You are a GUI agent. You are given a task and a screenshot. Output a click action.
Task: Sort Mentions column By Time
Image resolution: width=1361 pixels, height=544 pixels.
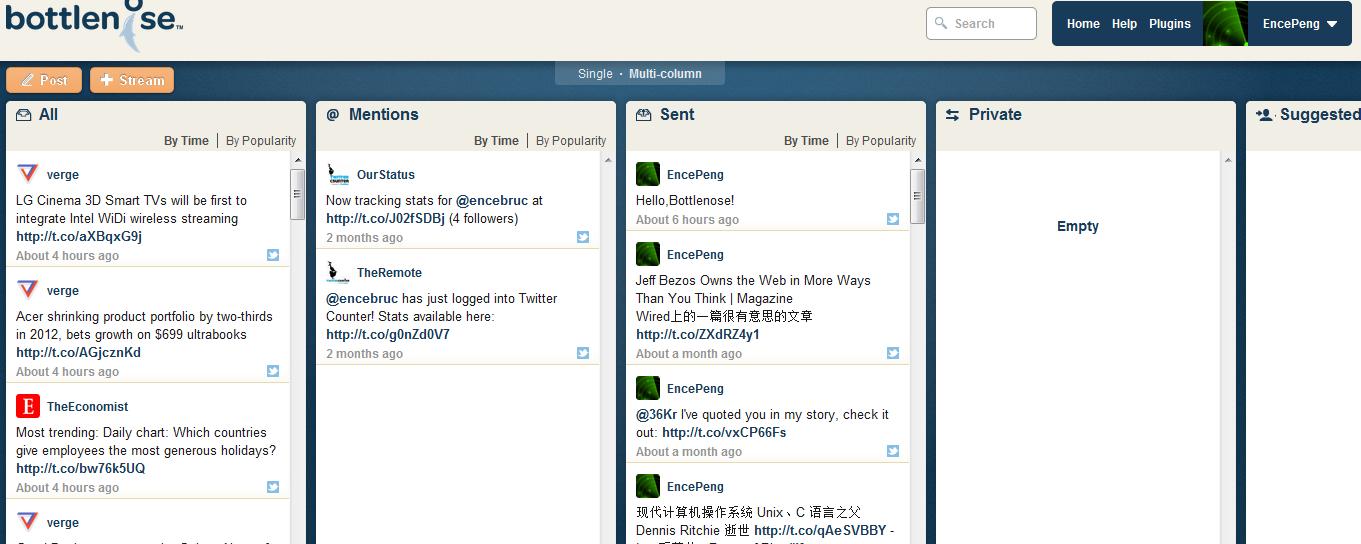click(x=496, y=141)
